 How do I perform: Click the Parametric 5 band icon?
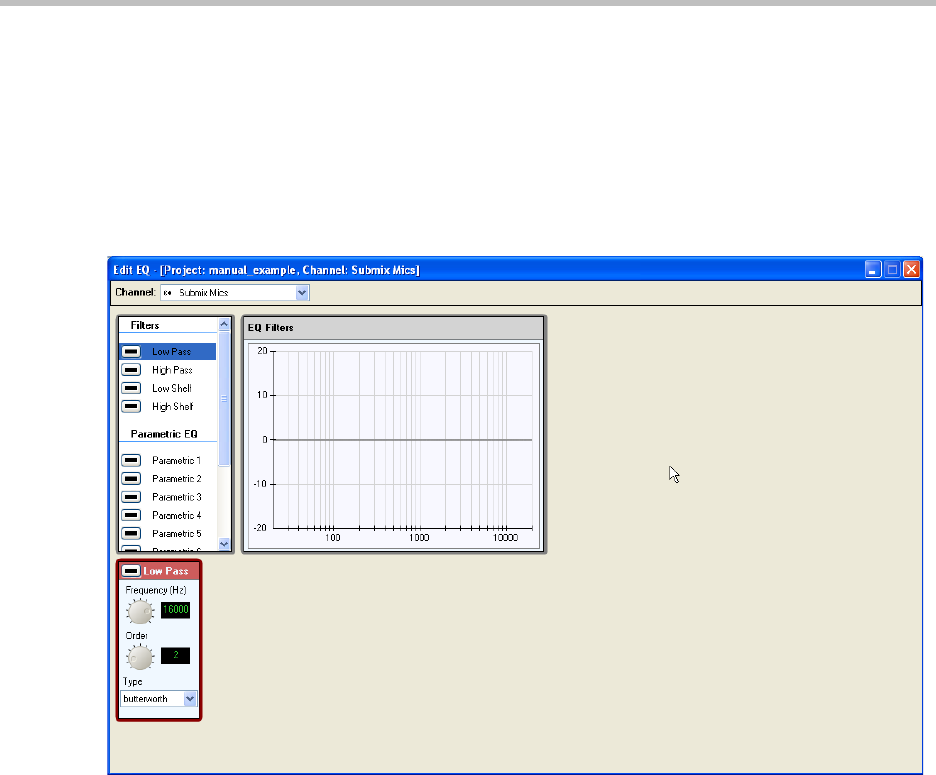pos(130,534)
